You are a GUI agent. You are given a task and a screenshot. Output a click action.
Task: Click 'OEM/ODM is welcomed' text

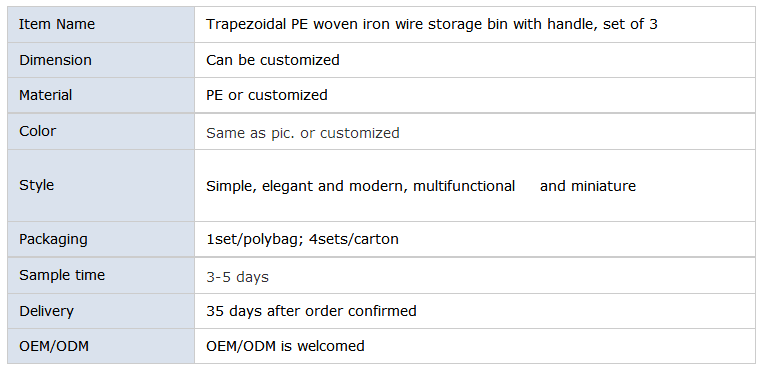(285, 346)
